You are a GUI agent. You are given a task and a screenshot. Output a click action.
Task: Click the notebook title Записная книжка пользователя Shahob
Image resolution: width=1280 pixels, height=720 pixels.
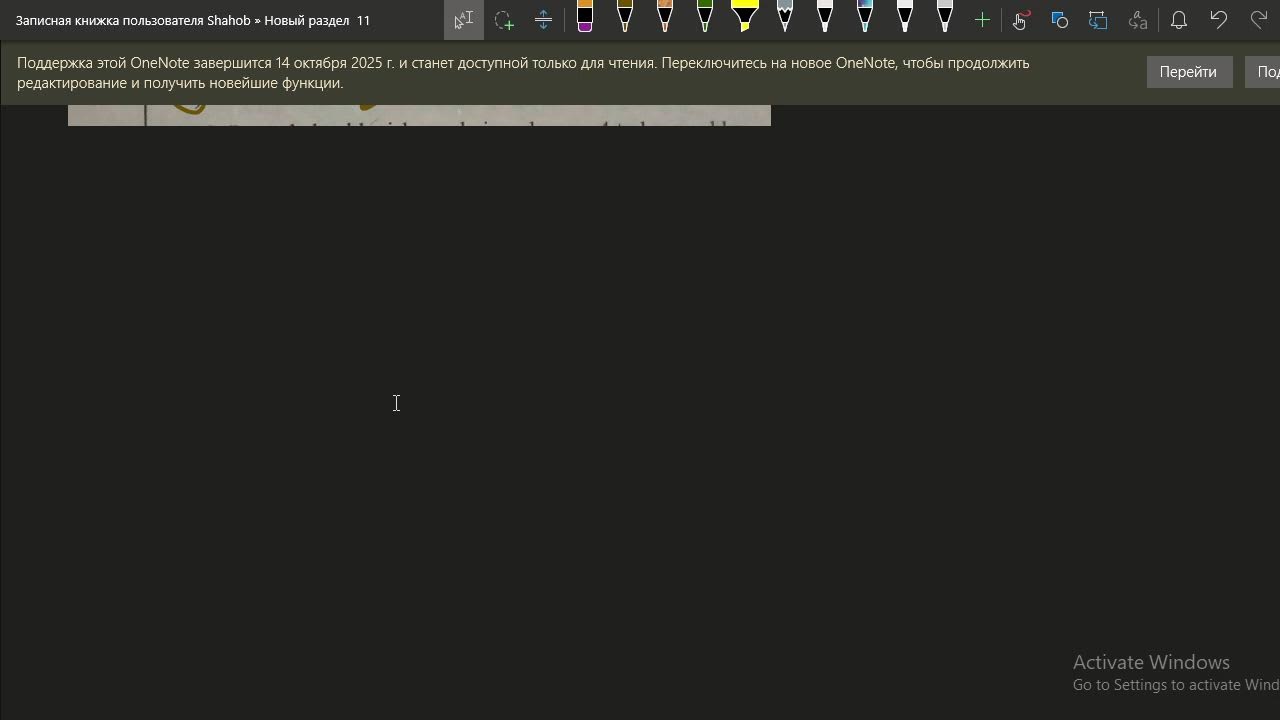(x=133, y=20)
